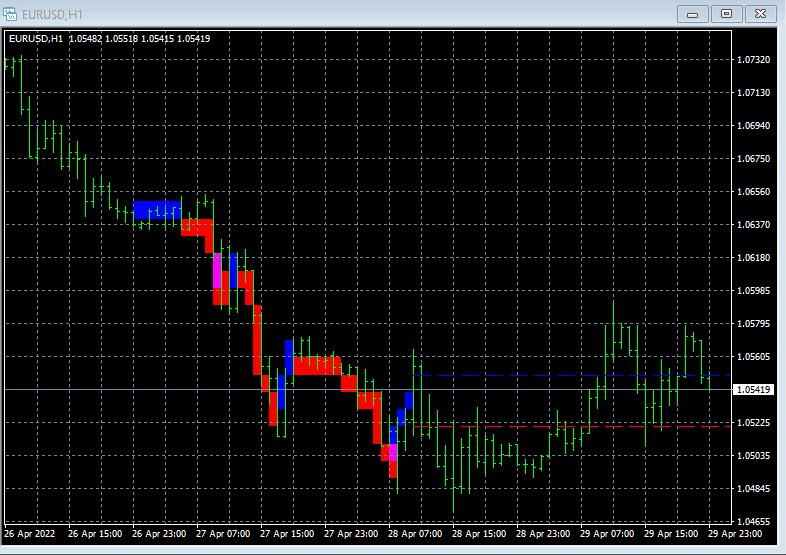Click the wide blue rectangle near 1.06370
This screenshot has width=786, height=555.
[157, 210]
